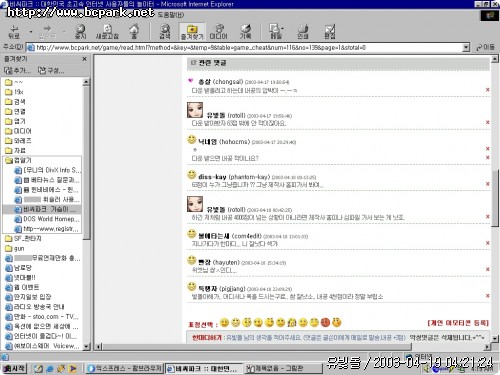Click the first rotoll avatar thumbnail
Viewport: 500px width, 375px height.
[195, 110]
